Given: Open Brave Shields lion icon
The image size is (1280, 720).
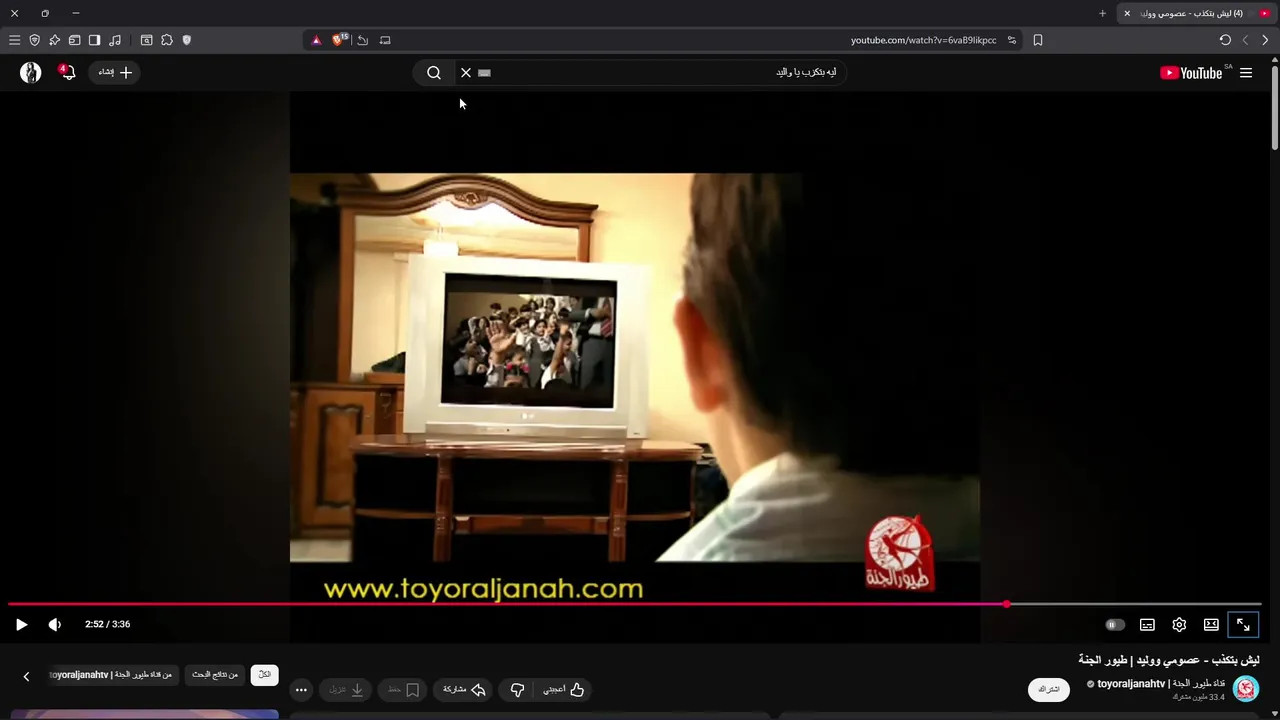Looking at the screenshot, I should (x=339, y=40).
